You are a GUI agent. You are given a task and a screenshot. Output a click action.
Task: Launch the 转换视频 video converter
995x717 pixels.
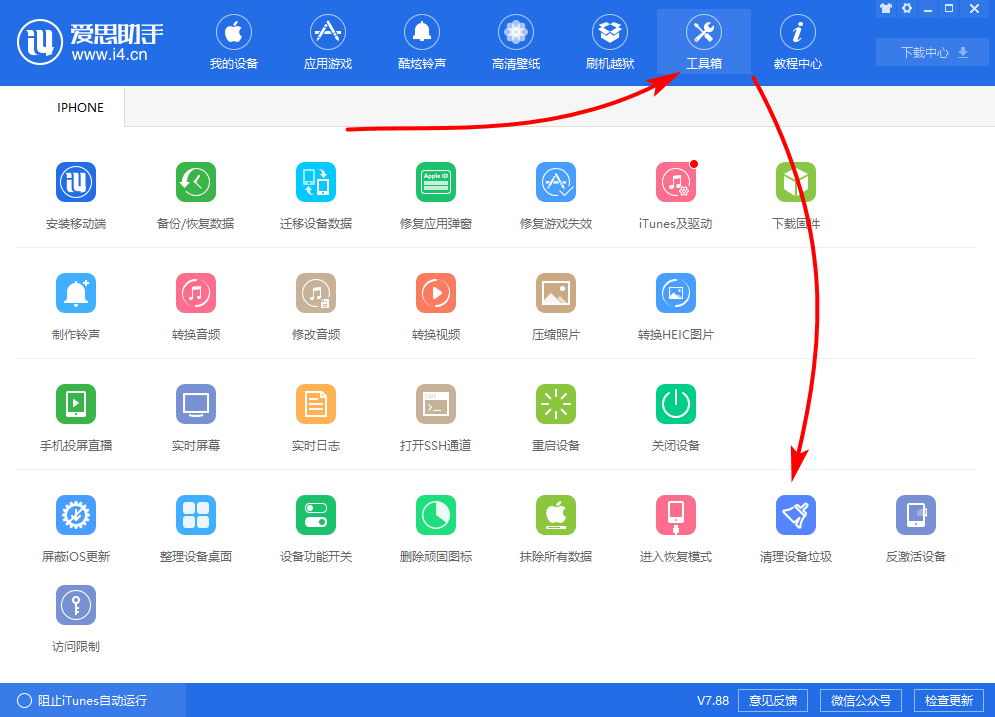tap(435, 305)
